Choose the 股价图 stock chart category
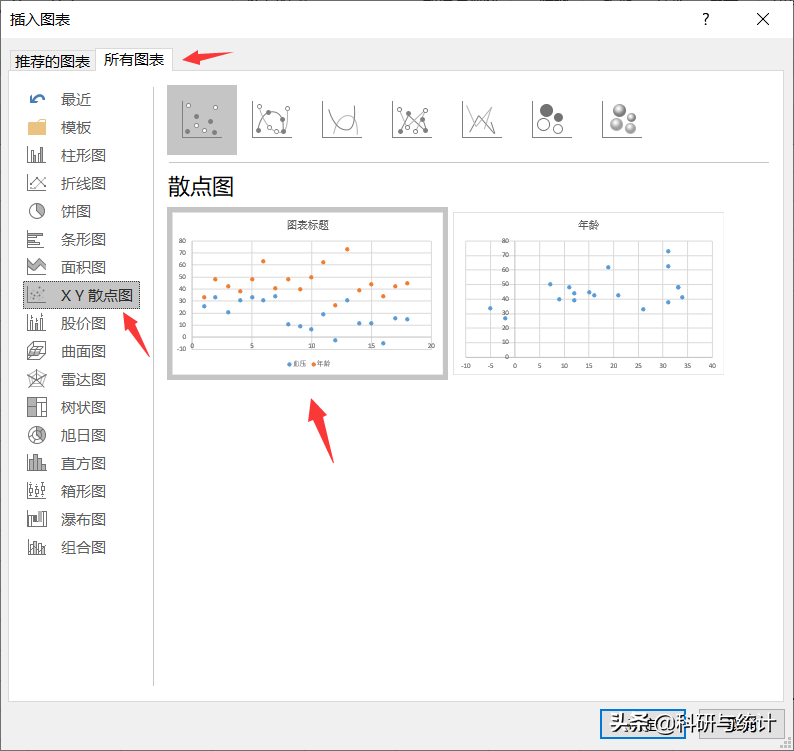 coord(82,323)
